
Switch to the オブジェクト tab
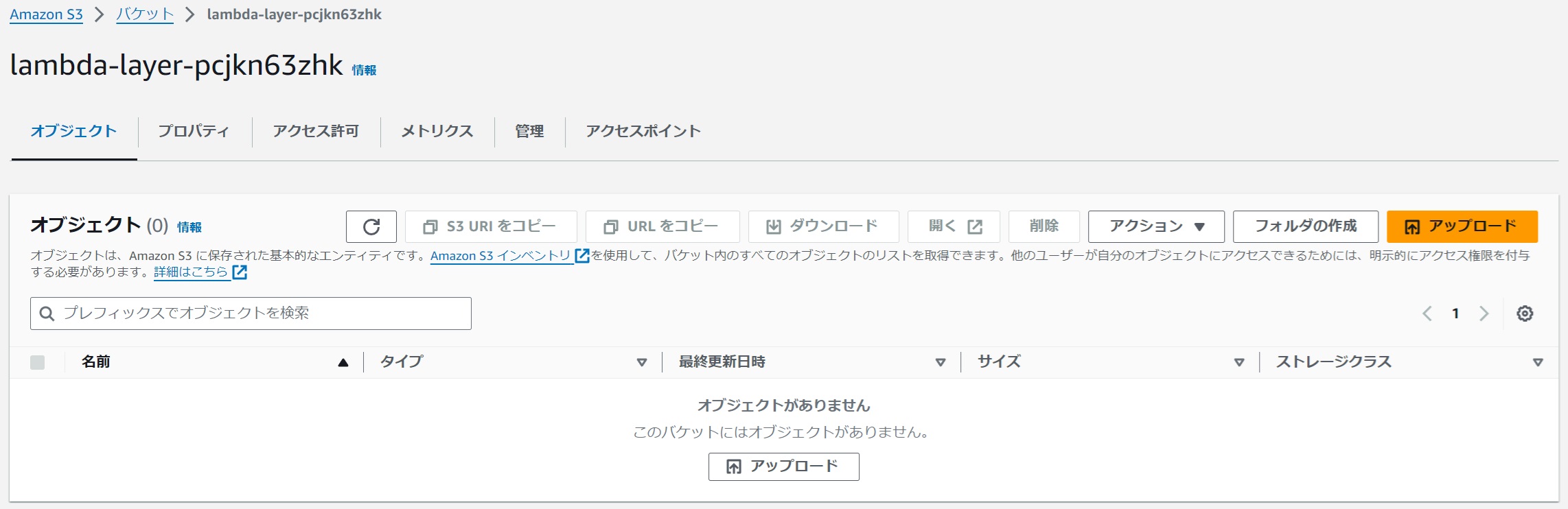click(x=73, y=131)
